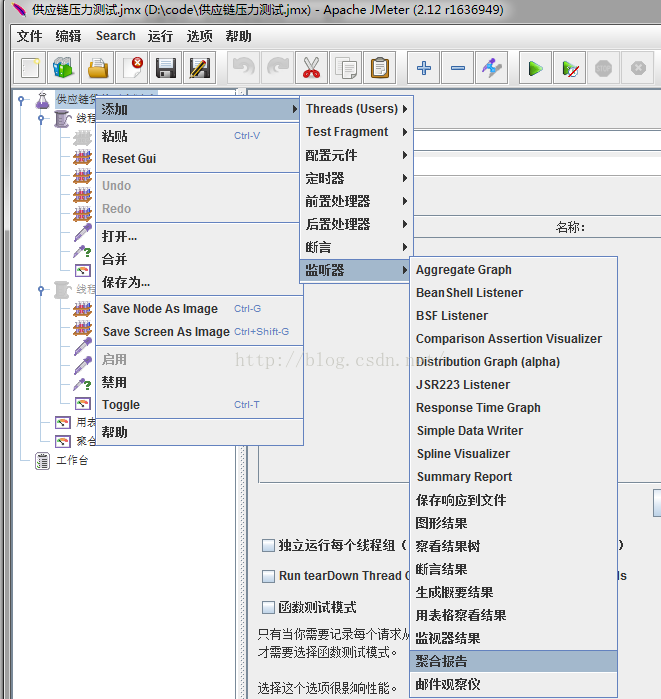Viewport: 661px width, 699px height.
Task: Select the test plan flask icon in tree
Action: pos(43,100)
